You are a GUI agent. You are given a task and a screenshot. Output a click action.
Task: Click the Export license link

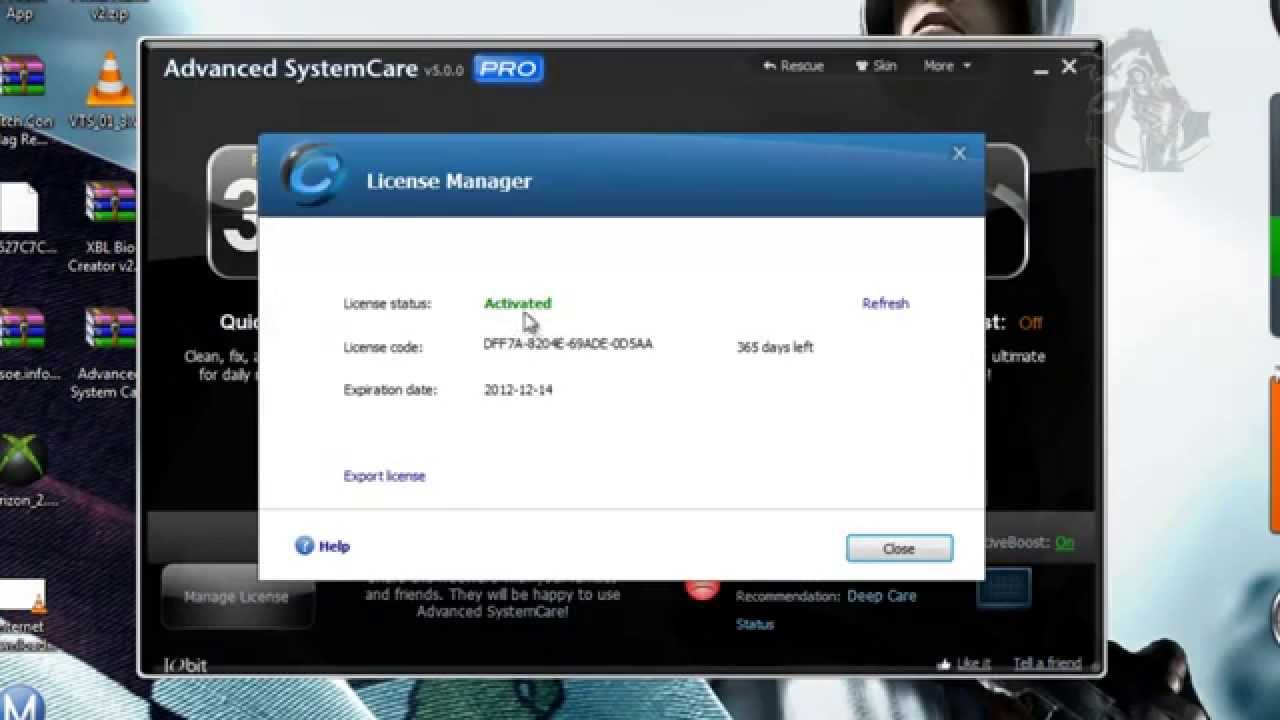click(x=384, y=476)
